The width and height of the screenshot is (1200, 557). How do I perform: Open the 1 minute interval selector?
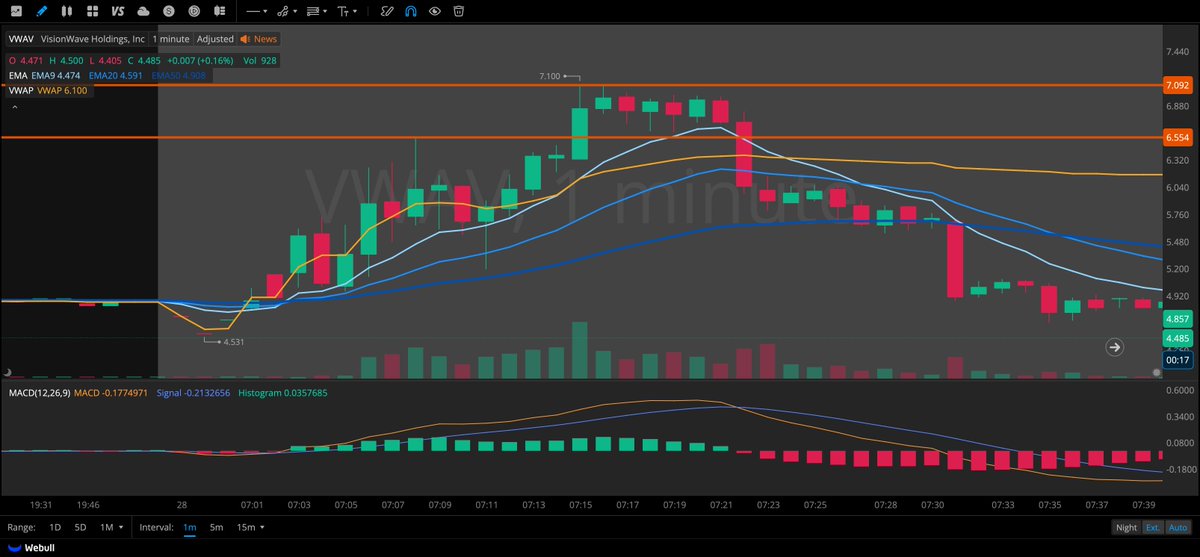pyautogui.click(x=171, y=39)
